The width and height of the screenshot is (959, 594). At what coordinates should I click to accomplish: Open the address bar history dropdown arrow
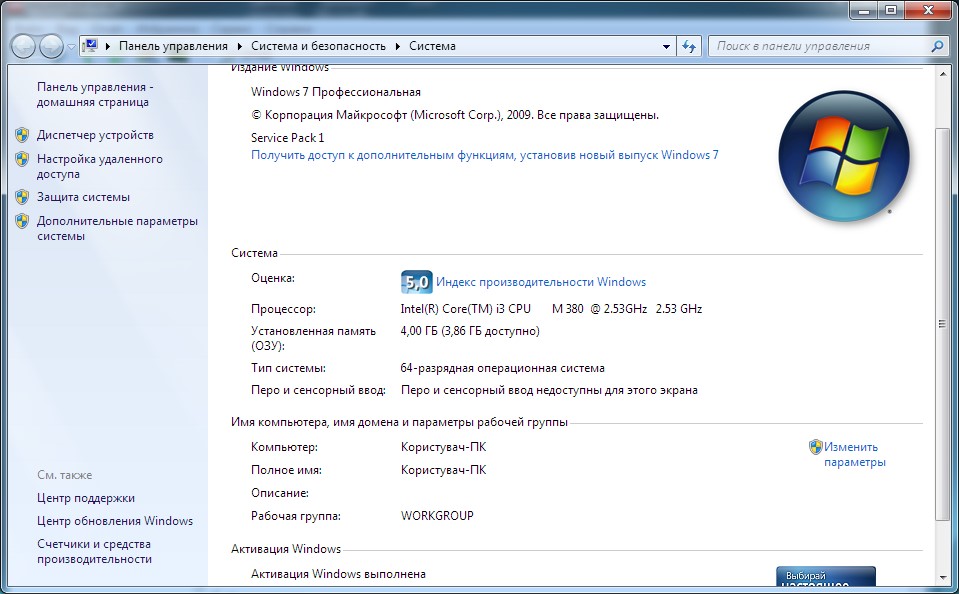pos(667,46)
